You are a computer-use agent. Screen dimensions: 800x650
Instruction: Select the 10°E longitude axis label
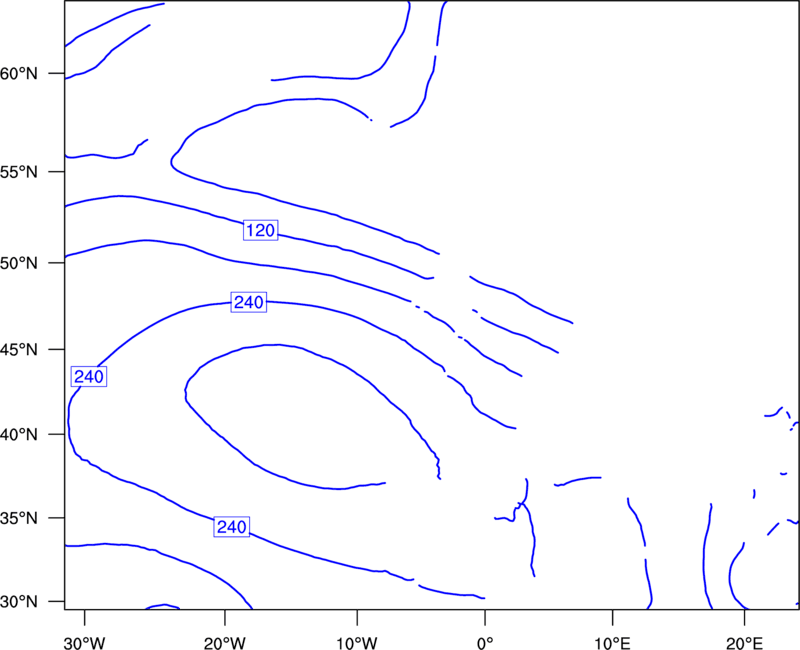tap(613, 643)
